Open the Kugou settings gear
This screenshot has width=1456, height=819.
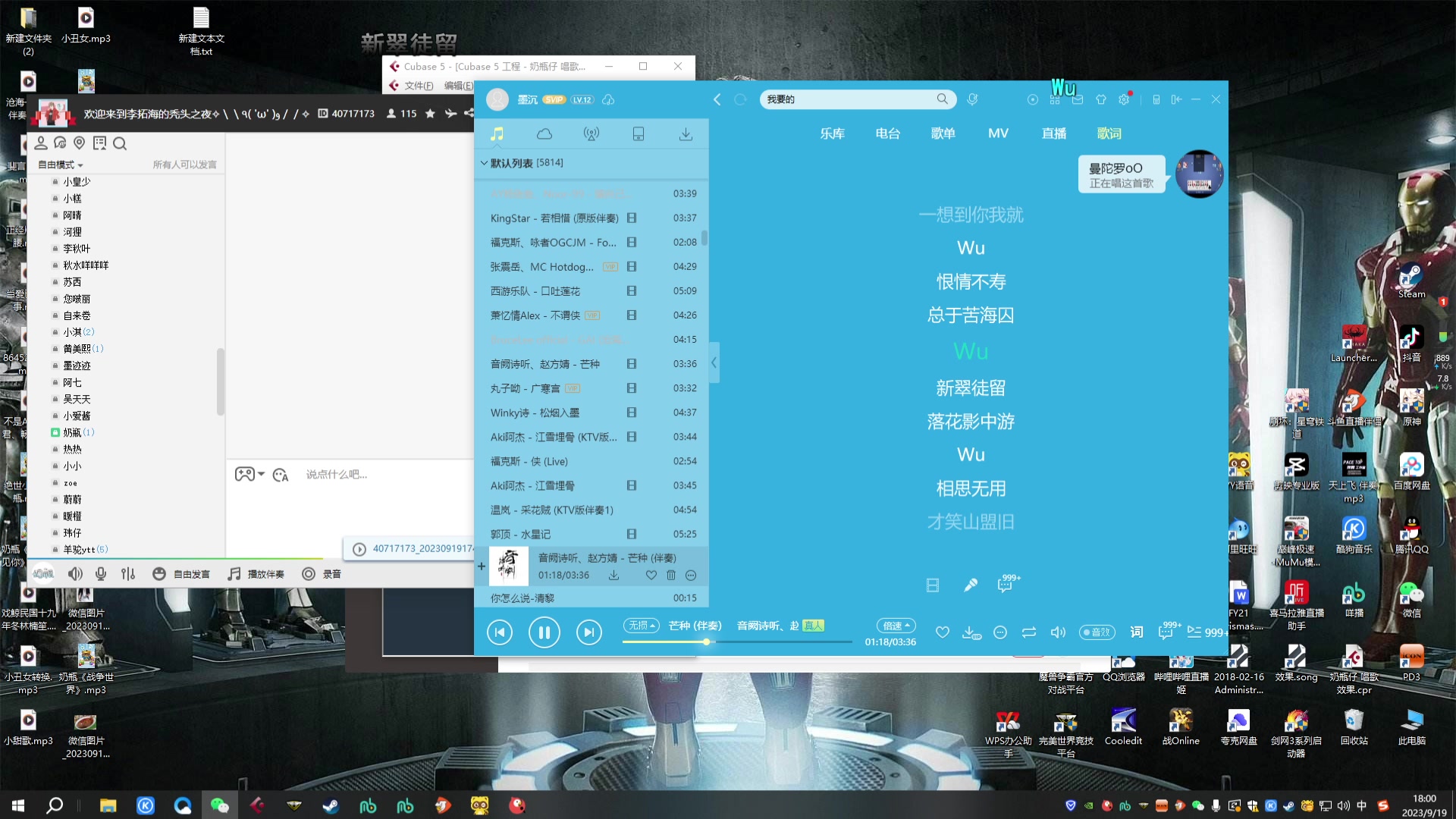[1124, 99]
